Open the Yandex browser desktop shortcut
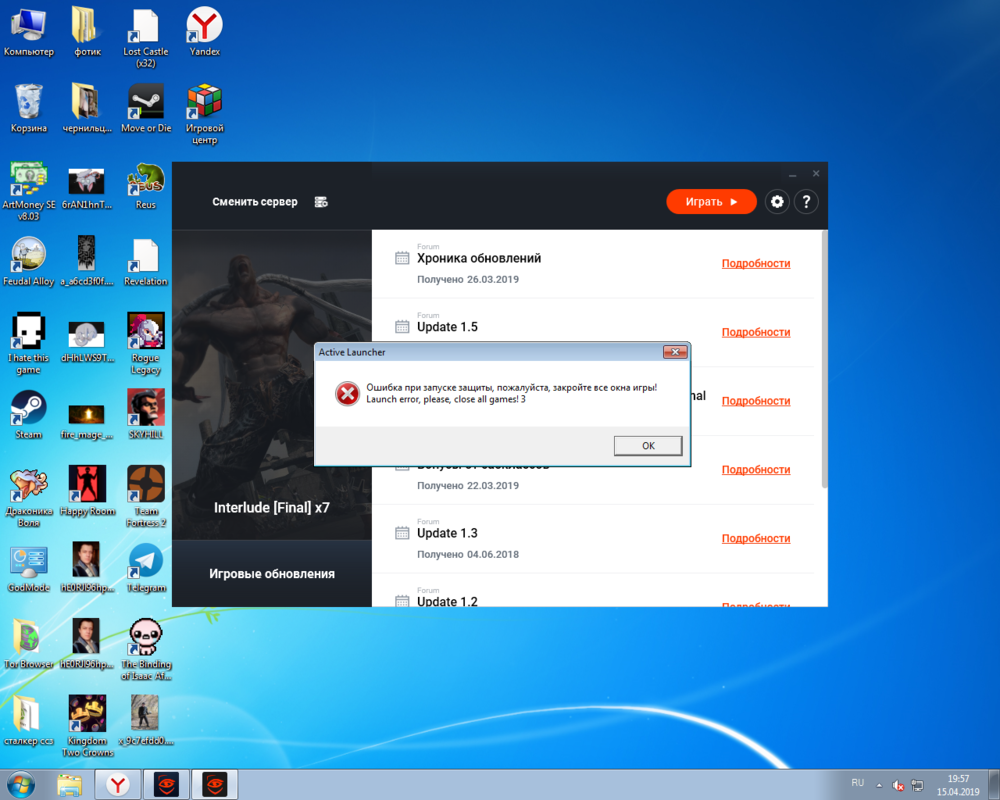 coord(205,27)
